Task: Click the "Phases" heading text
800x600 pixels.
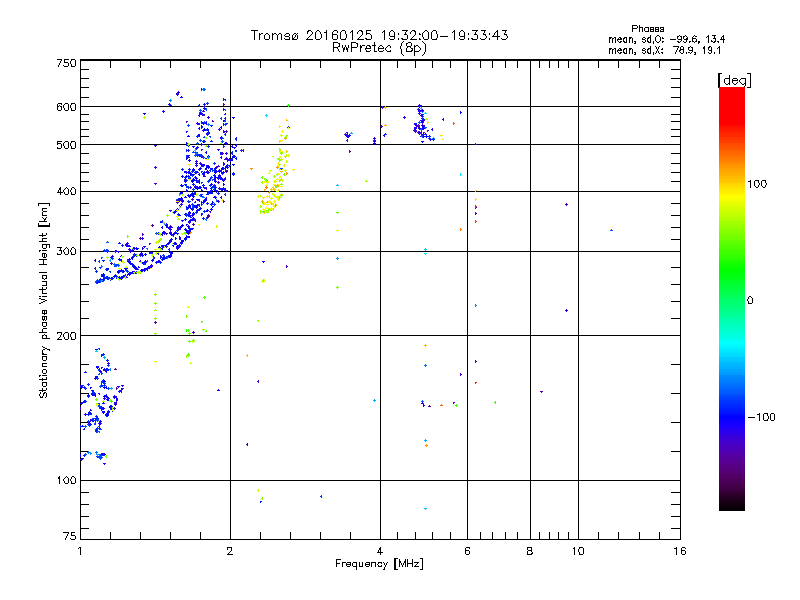Action: pyautogui.click(x=647, y=29)
